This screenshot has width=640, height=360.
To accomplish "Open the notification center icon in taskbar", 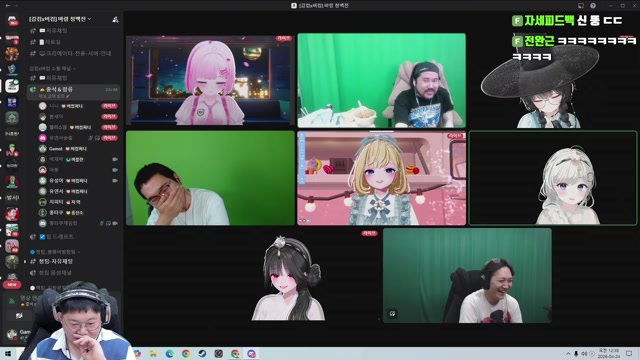I will (x=629, y=353).
